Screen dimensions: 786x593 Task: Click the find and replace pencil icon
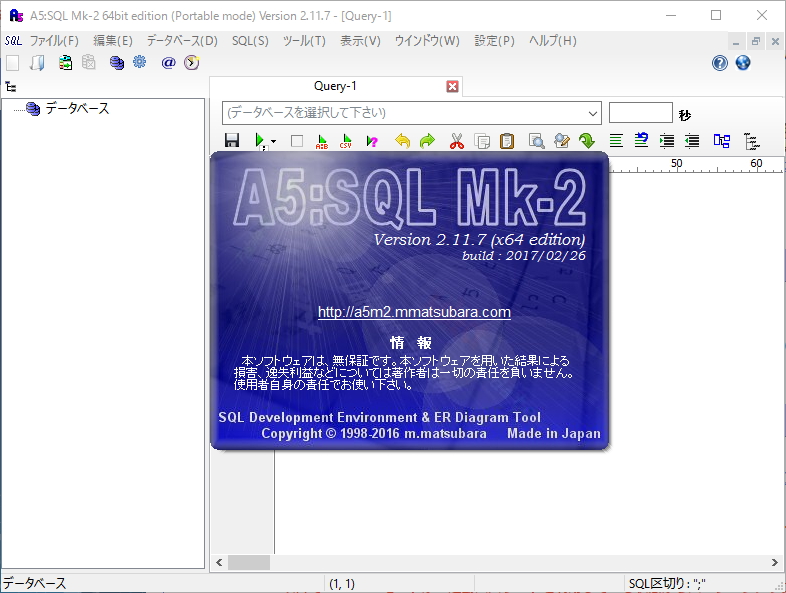562,141
